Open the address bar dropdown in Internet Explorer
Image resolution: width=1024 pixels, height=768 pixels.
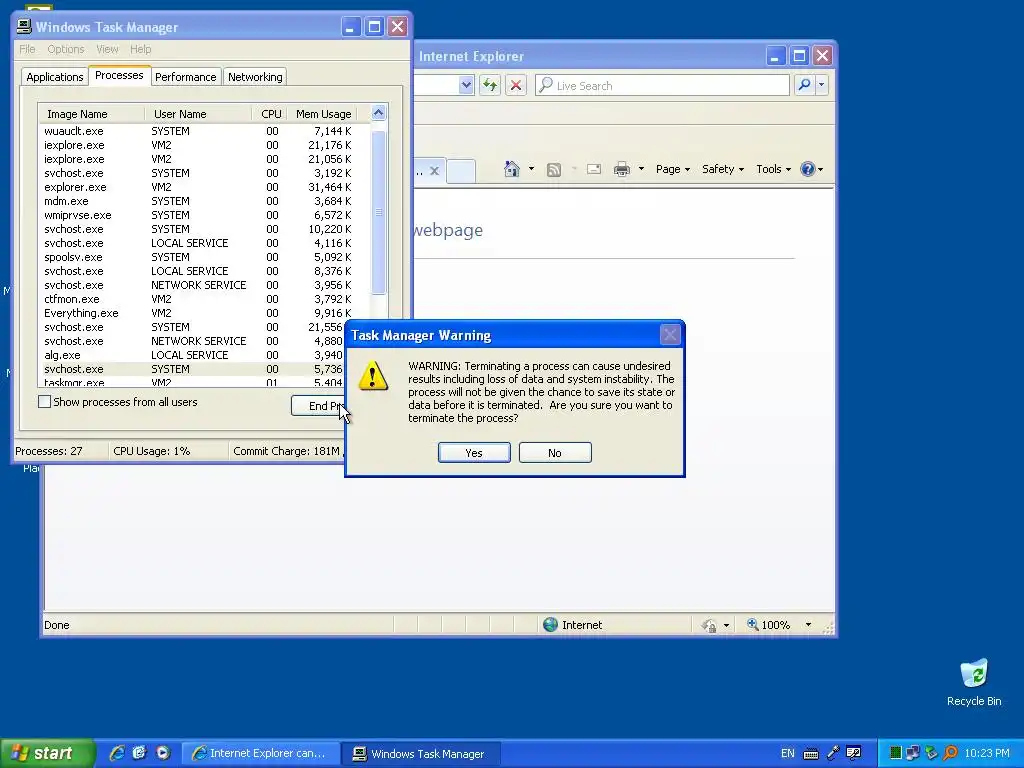click(466, 85)
